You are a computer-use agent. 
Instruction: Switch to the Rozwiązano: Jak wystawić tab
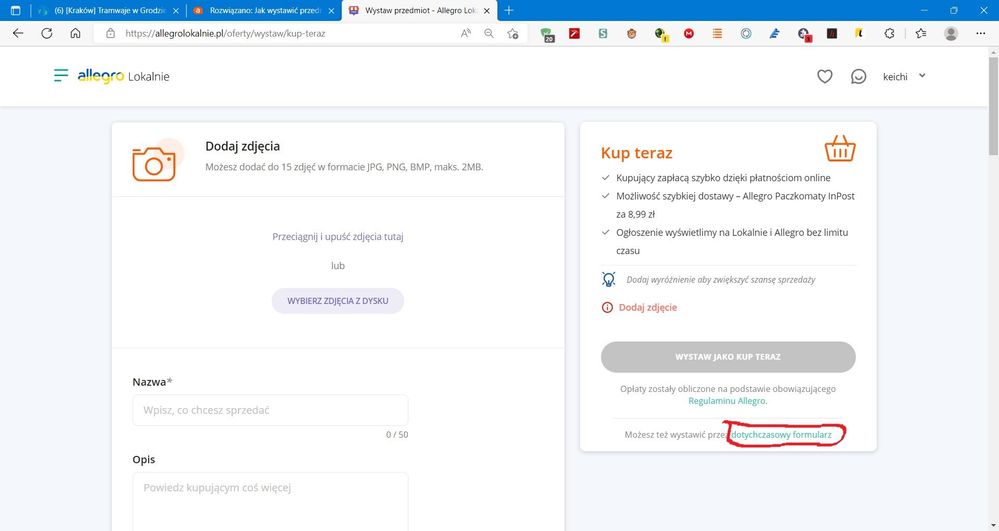tap(260, 9)
